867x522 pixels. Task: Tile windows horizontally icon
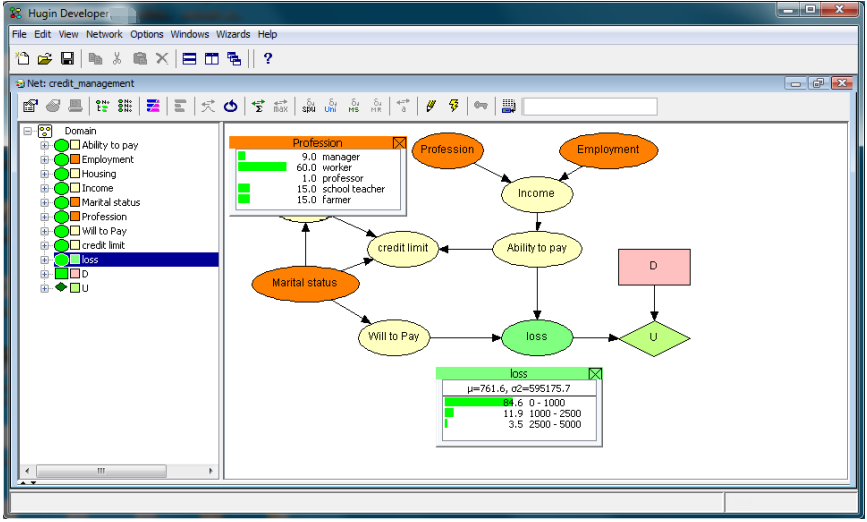coord(189,58)
